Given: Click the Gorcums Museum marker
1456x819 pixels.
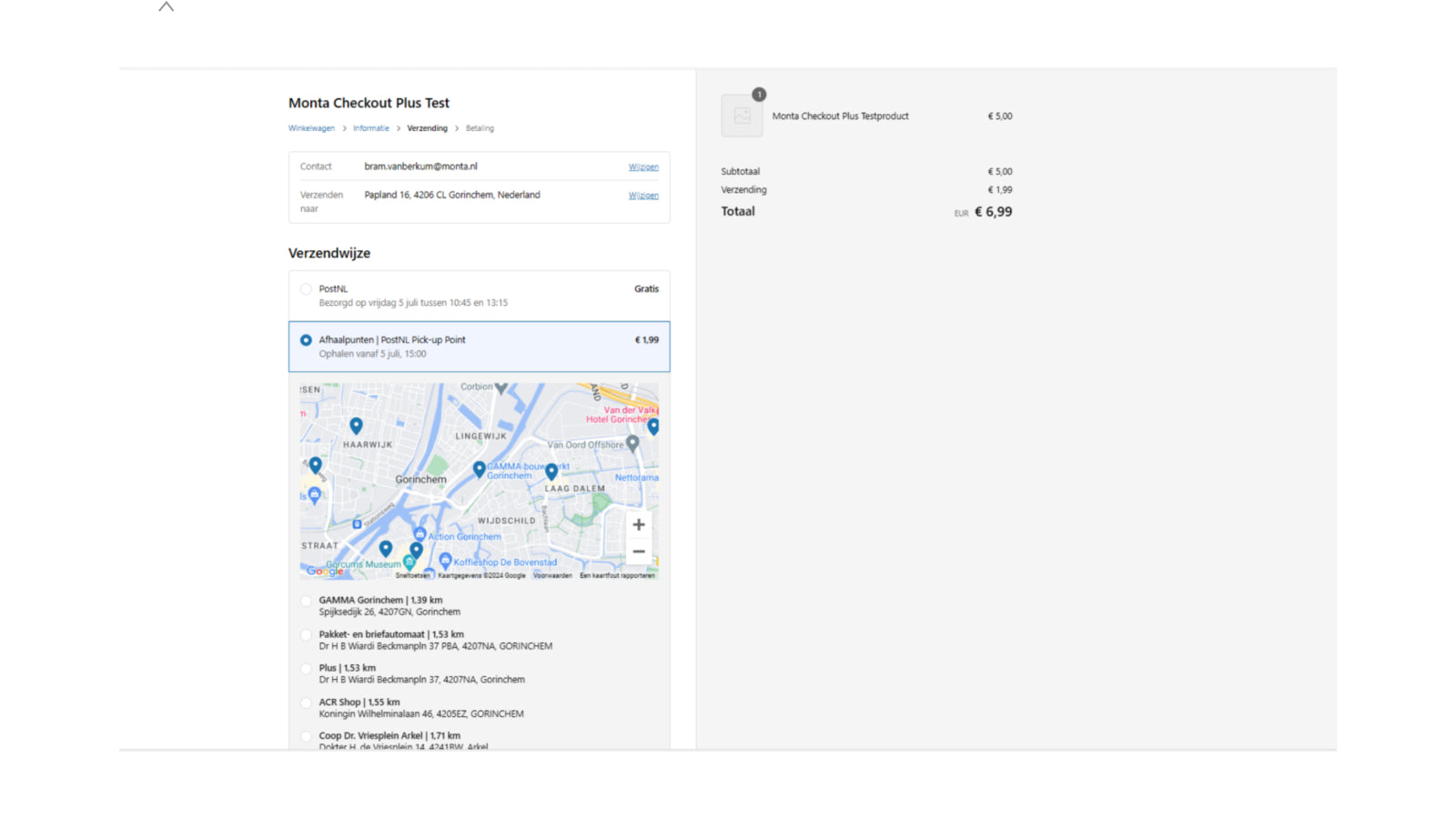Looking at the screenshot, I should (409, 563).
